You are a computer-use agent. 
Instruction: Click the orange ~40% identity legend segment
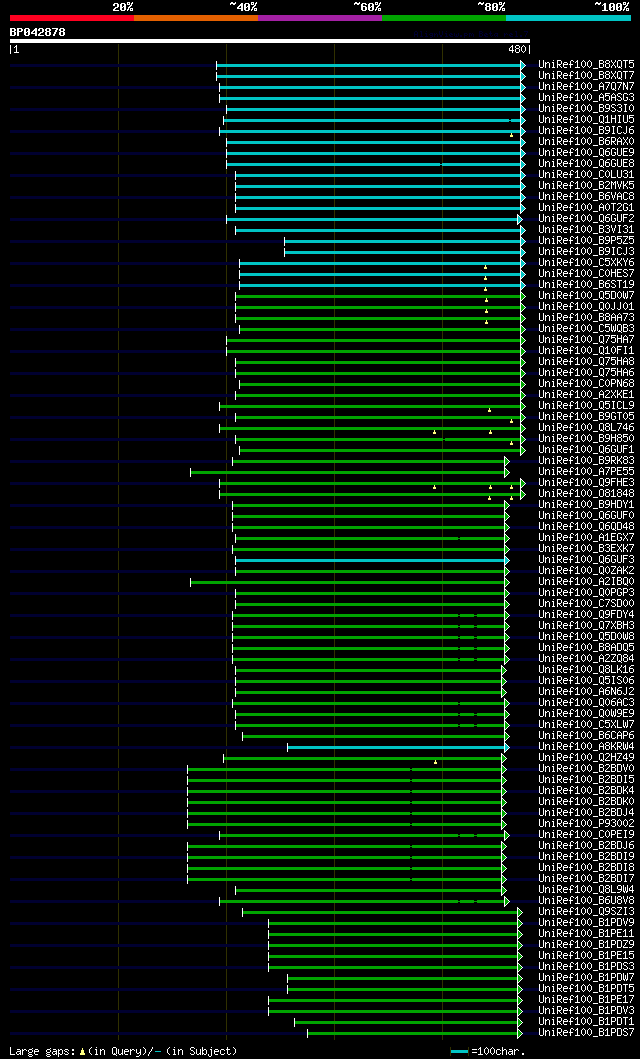(x=196, y=18)
